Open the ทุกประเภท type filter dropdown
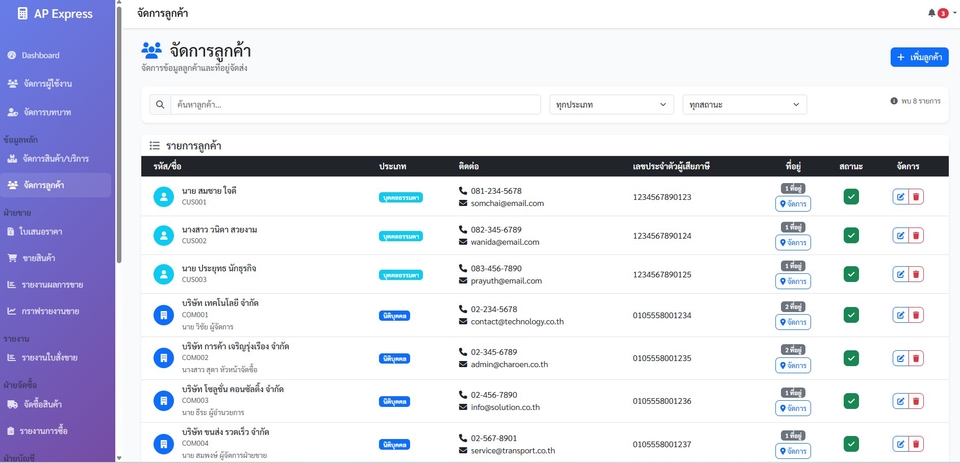The image size is (960, 463). (611, 104)
